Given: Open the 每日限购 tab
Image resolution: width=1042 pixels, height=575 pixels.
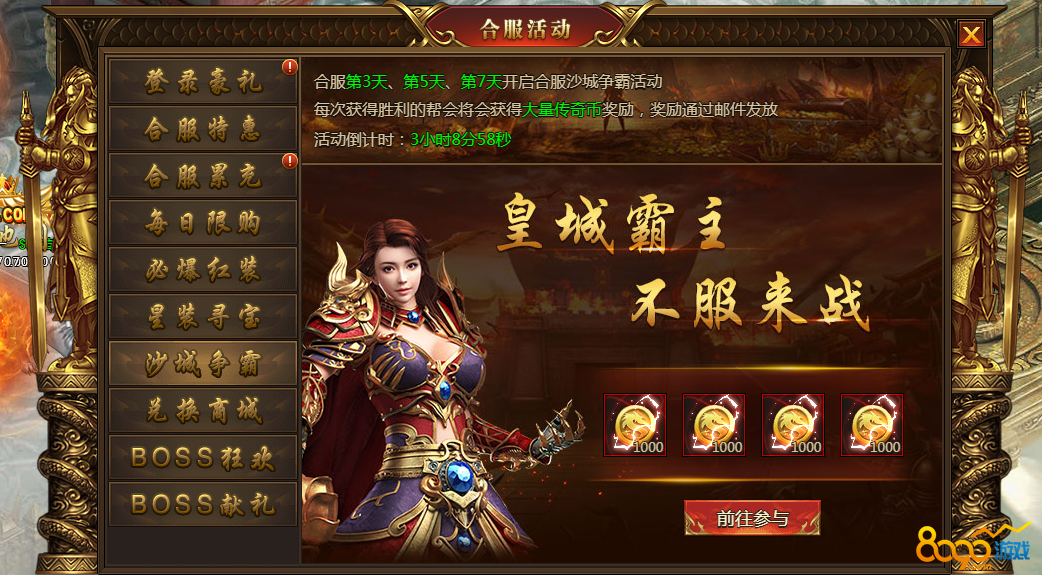Looking at the screenshot, I should click(203, 223).
